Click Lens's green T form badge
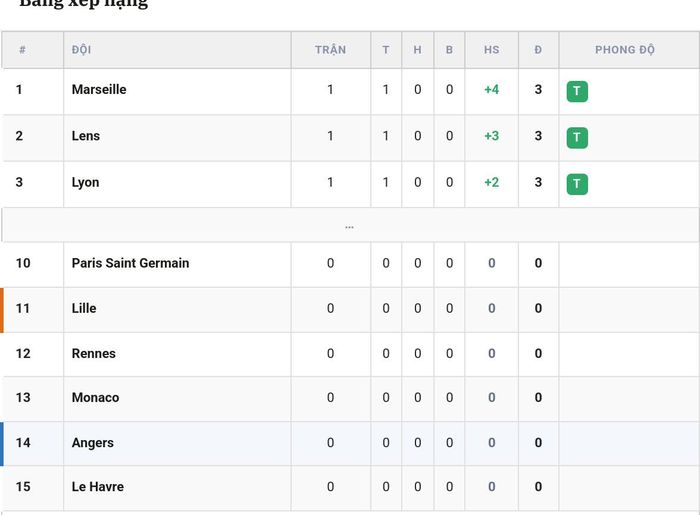Image resolution: width=700 pixels, height=515 pixels. (x=577, y=137)
